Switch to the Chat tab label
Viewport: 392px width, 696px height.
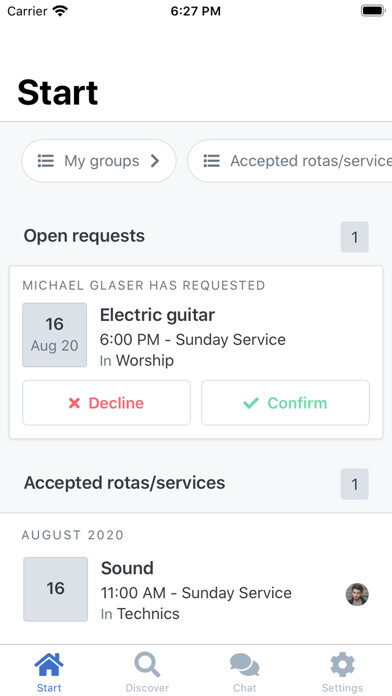tap(245, 688)
